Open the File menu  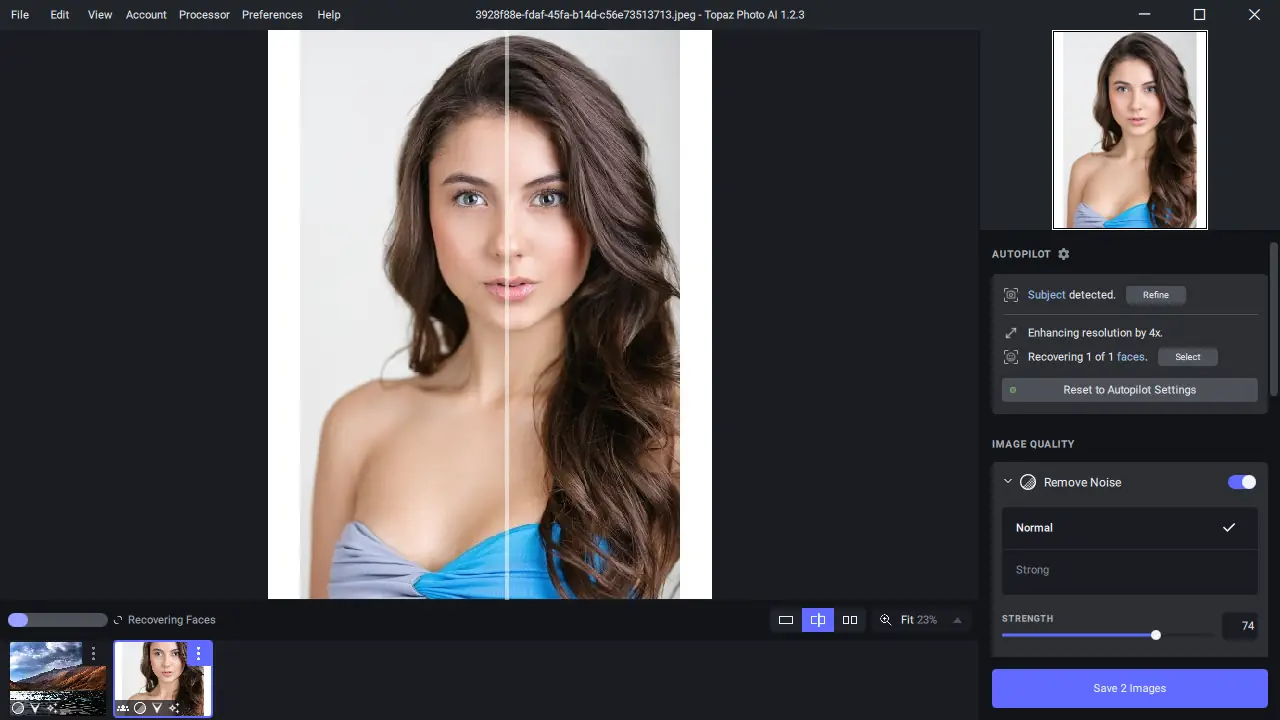click(20, 15)
